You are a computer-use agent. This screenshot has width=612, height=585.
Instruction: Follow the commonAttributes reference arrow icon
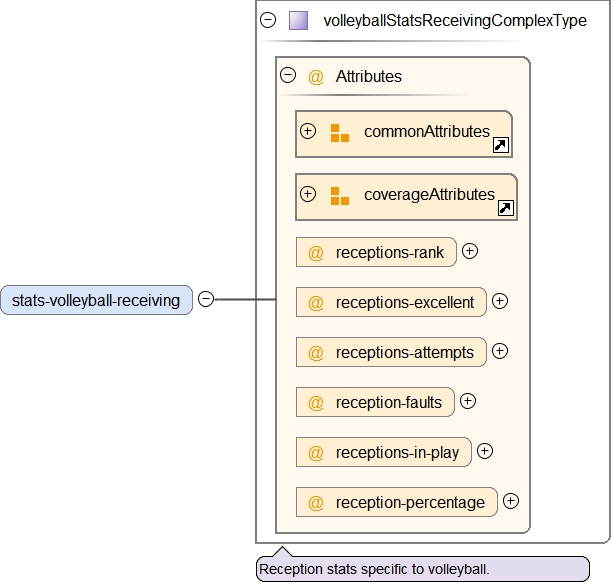click(x=501, y=145)
